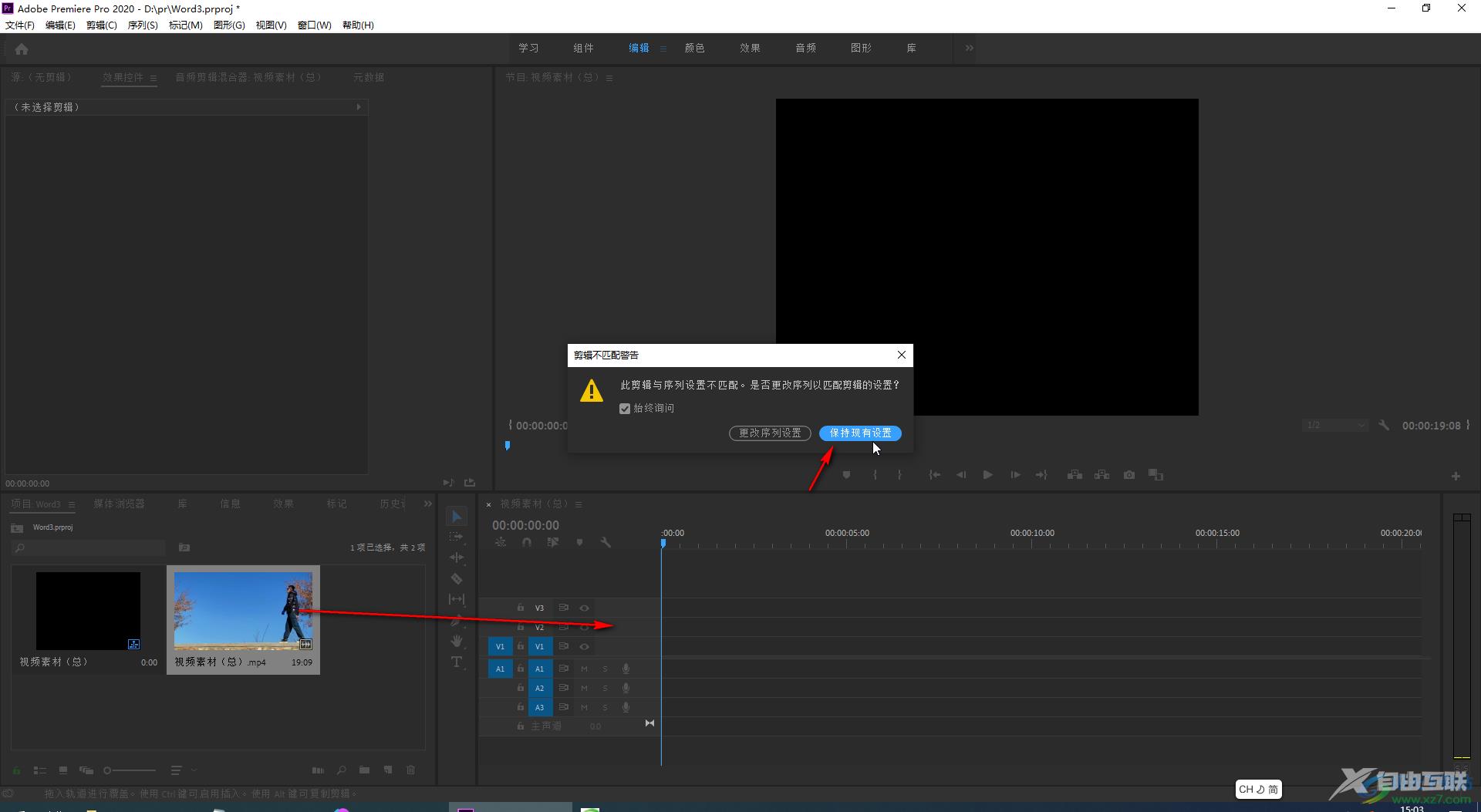Open the 编辑 workspace menu icon
Viewport: 1481px width, 812px height.
tap(663, 49)
